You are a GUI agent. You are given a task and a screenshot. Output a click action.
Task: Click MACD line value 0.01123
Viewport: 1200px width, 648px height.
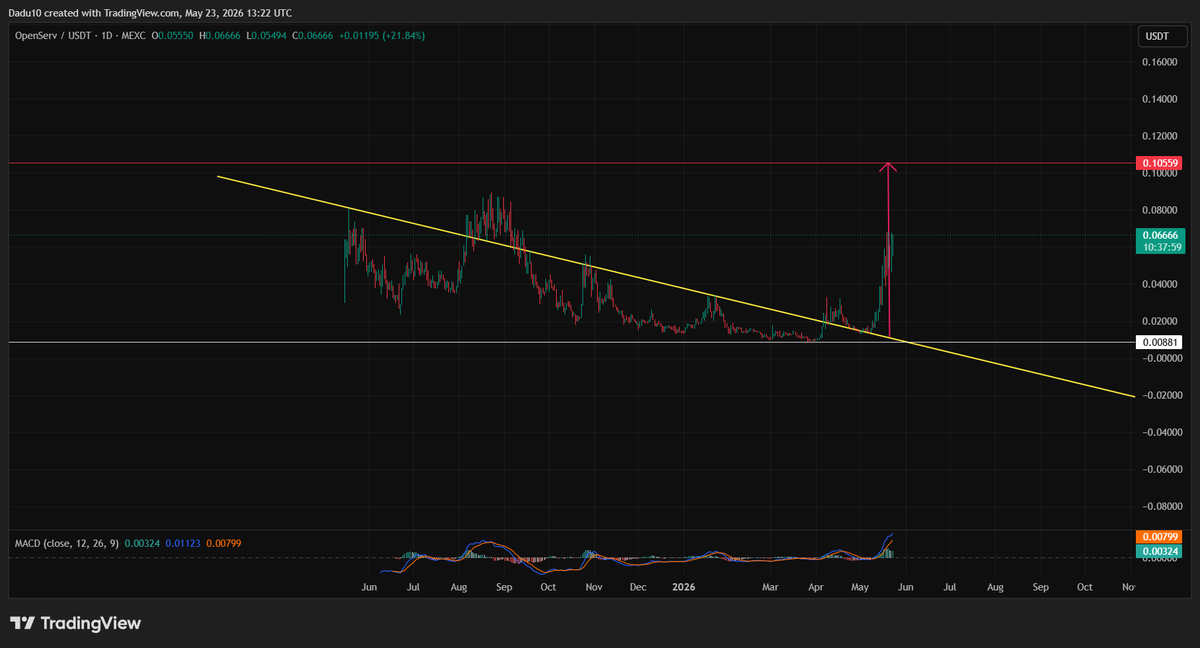(x=182, y=543)
